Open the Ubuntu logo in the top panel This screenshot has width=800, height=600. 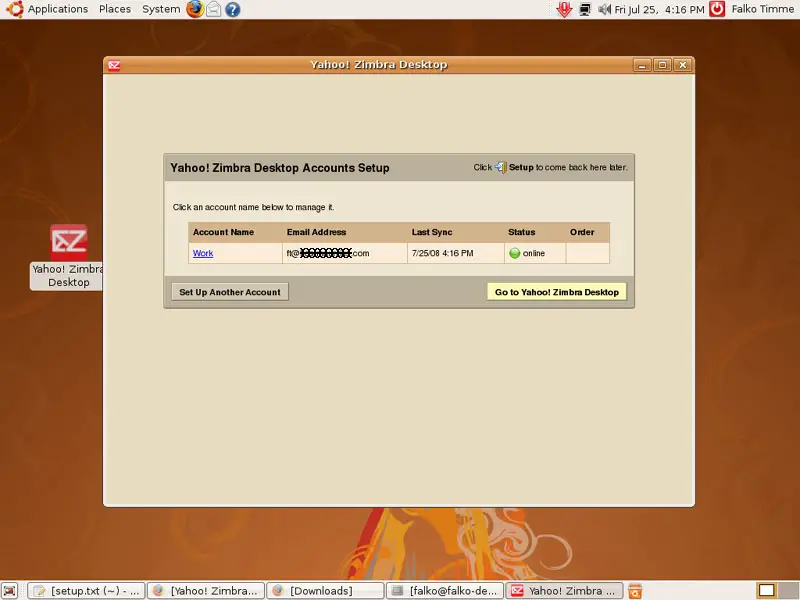[x=14, y=9]
